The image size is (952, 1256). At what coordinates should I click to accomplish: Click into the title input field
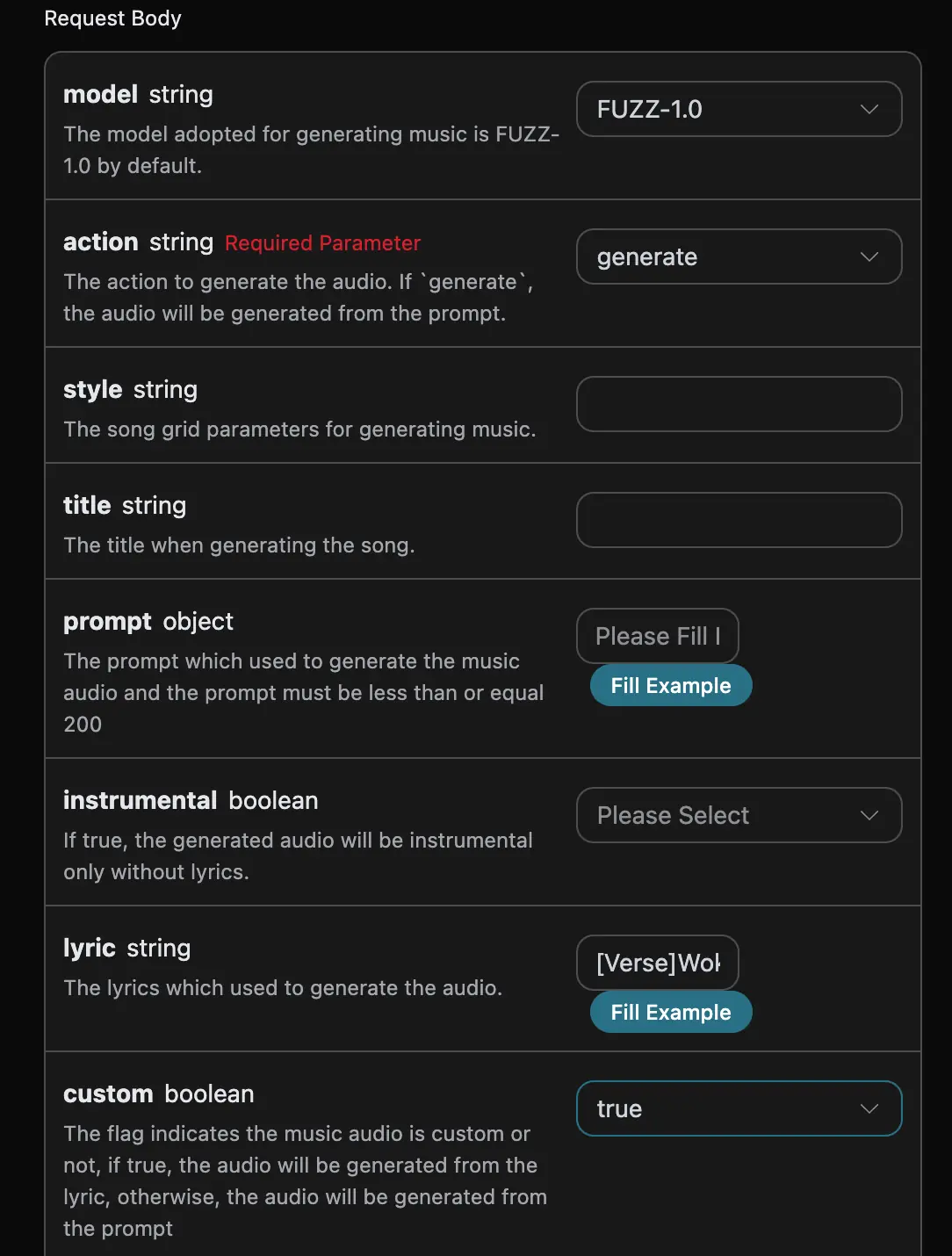click(739, 520)
